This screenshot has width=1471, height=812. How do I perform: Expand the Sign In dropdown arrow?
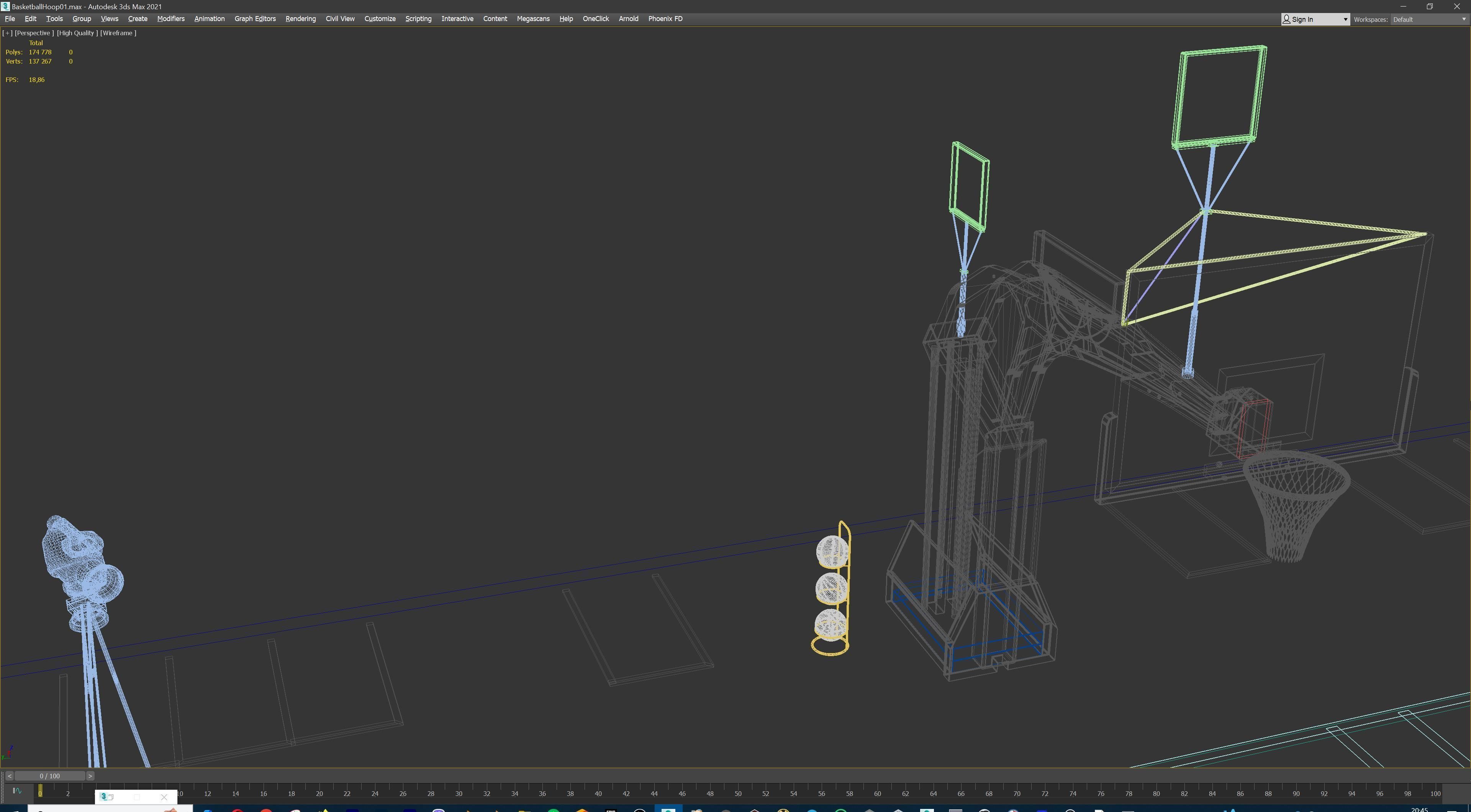click(1345, 20)
